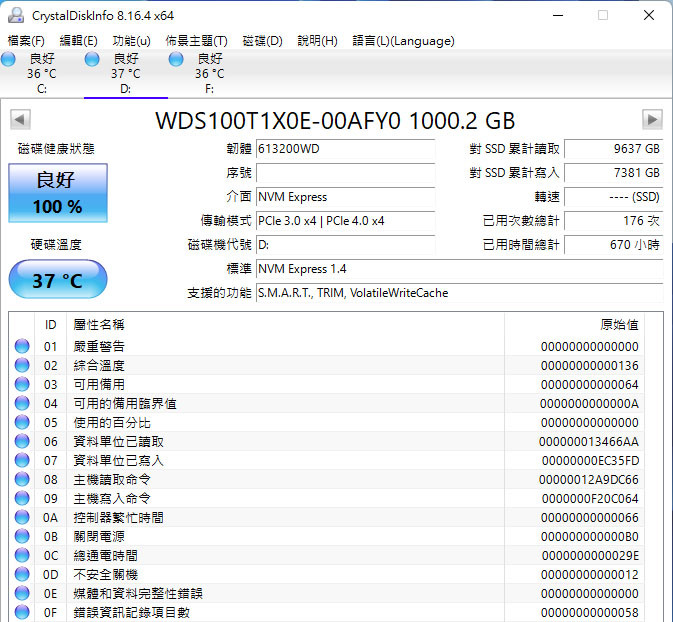Select raw value 0000000F20C064

590,498
